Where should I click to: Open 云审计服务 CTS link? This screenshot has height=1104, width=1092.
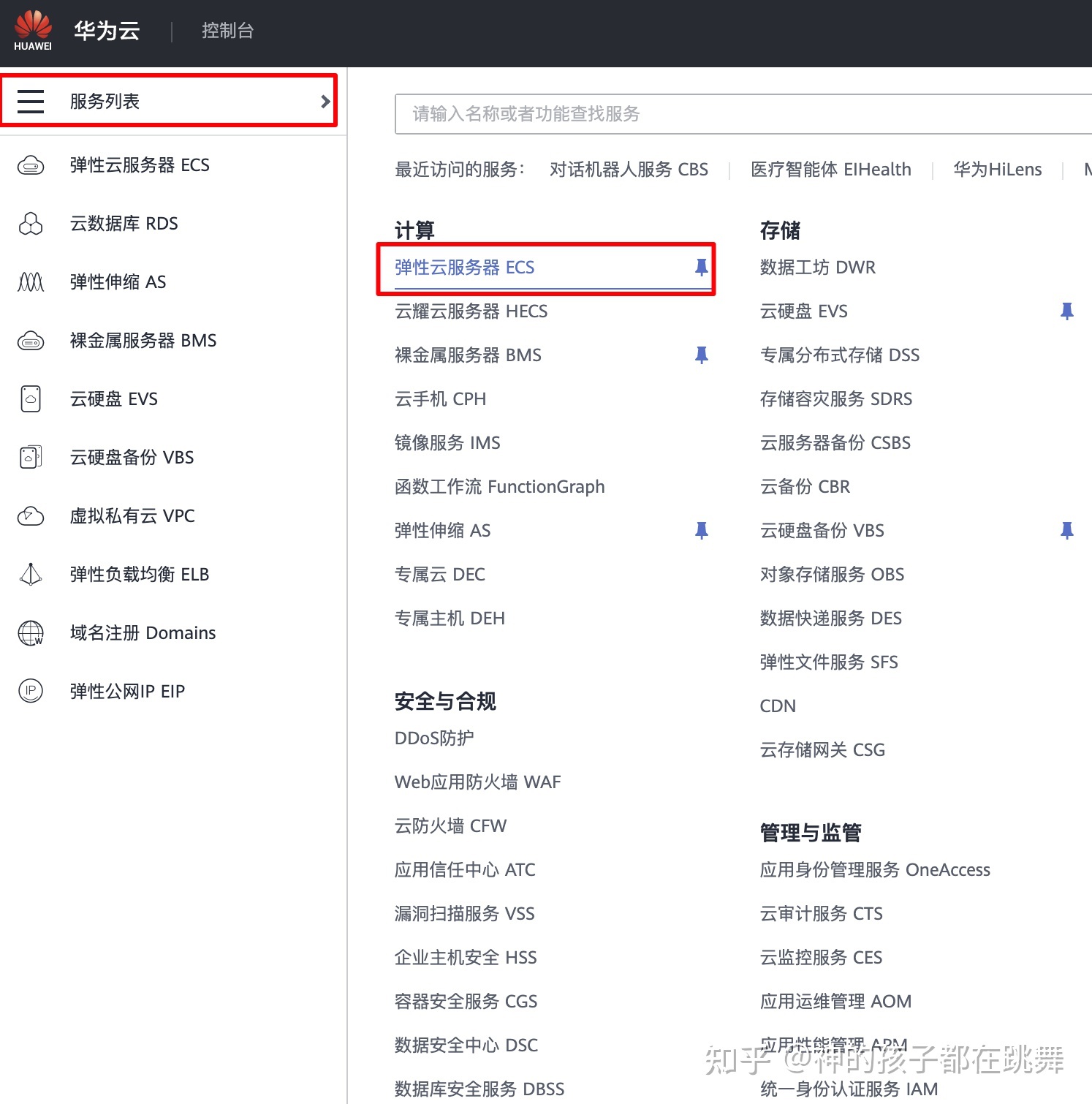tap(822, 914)
